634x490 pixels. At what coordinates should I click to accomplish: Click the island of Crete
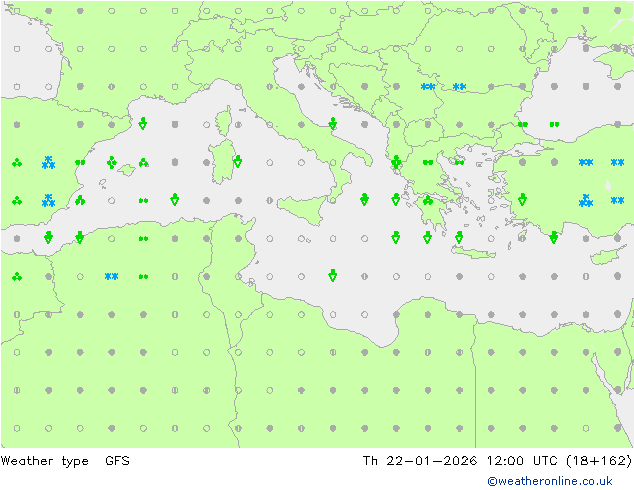[x=473, y=252]
